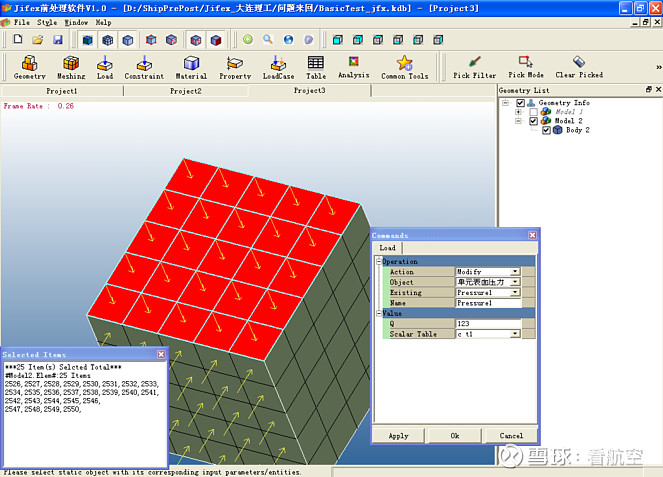Enable the Model 1 checkbox
This screenshot has width=663, height=477.
[534, 112]
